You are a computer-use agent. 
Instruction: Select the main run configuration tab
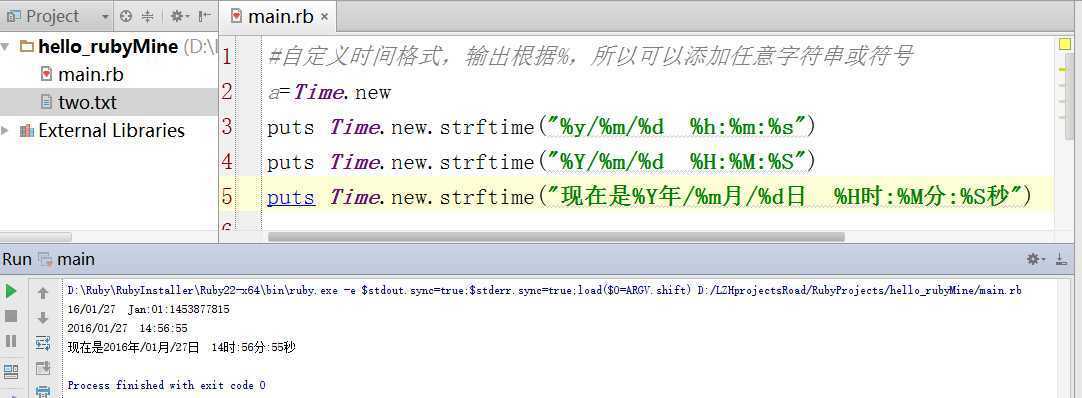pos(67,259)
